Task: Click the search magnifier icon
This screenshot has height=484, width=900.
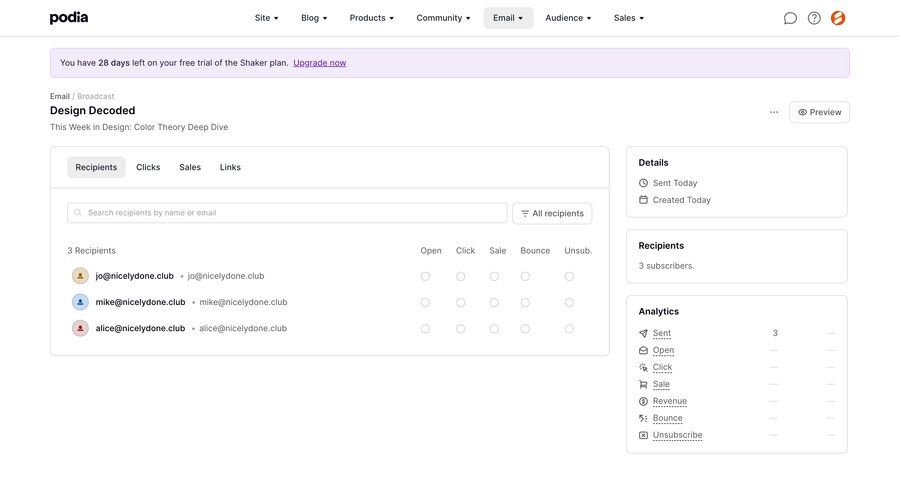Action: click(78, 213)
